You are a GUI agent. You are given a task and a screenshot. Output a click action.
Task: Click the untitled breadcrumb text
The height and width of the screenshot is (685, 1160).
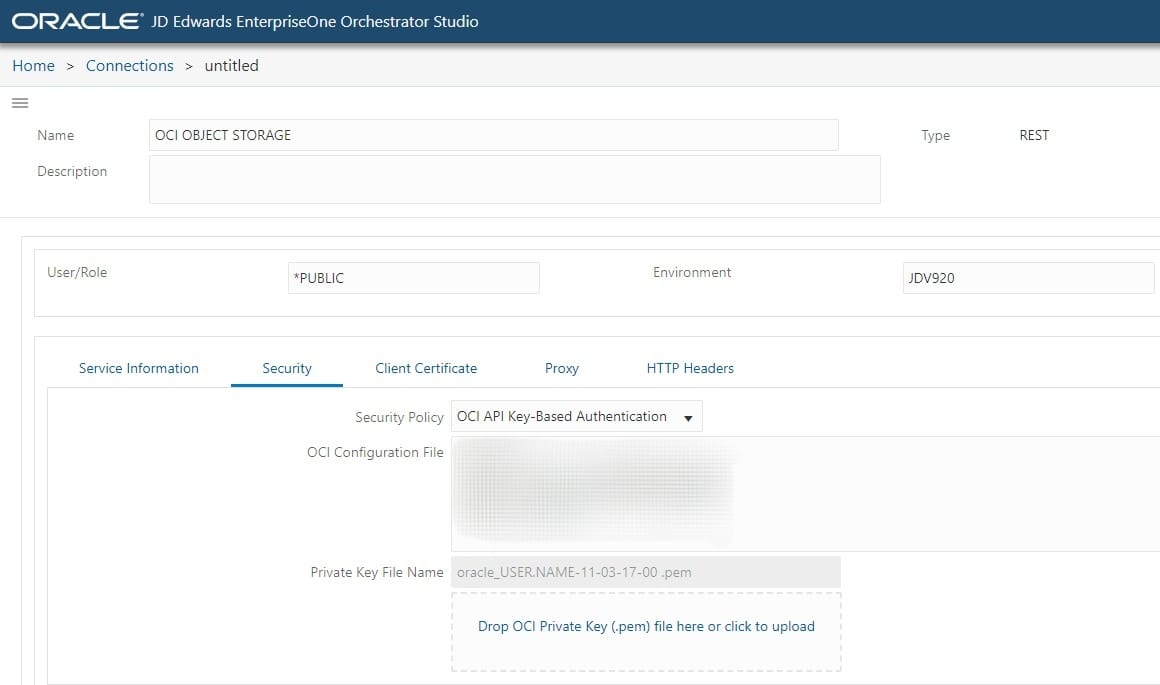[x=232, y=66]
